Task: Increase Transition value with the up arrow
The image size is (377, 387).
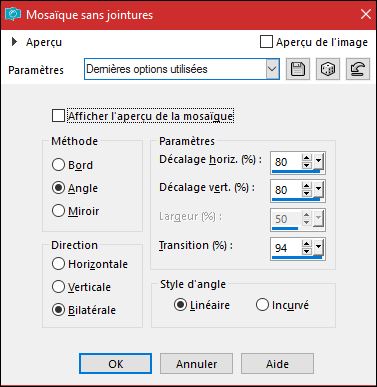Action: 307,244
